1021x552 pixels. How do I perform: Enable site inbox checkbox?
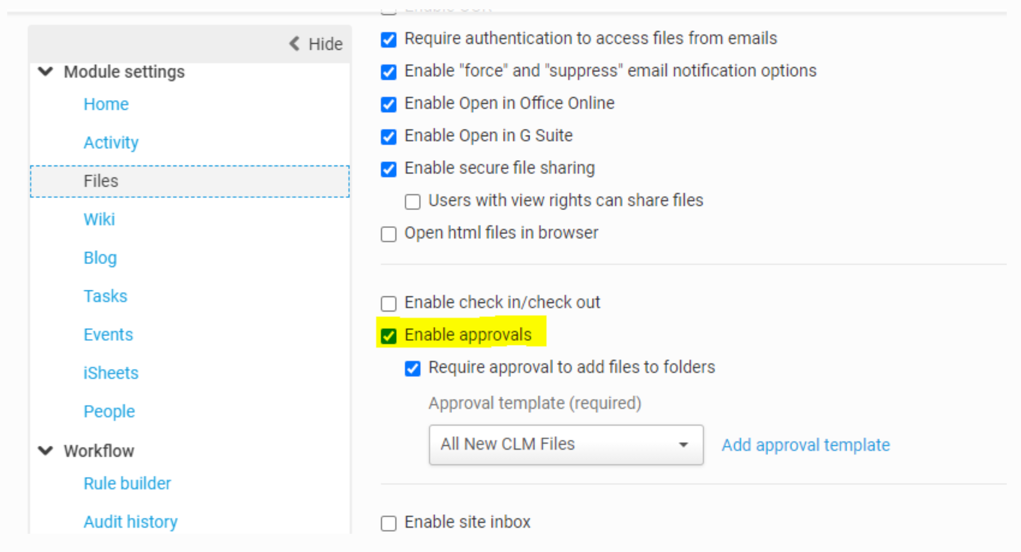(389, 523)
